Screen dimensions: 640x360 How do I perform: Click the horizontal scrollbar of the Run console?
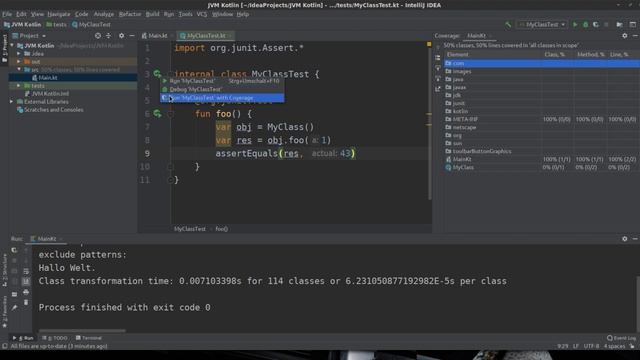pyautogui.click(x=82, y=331)
